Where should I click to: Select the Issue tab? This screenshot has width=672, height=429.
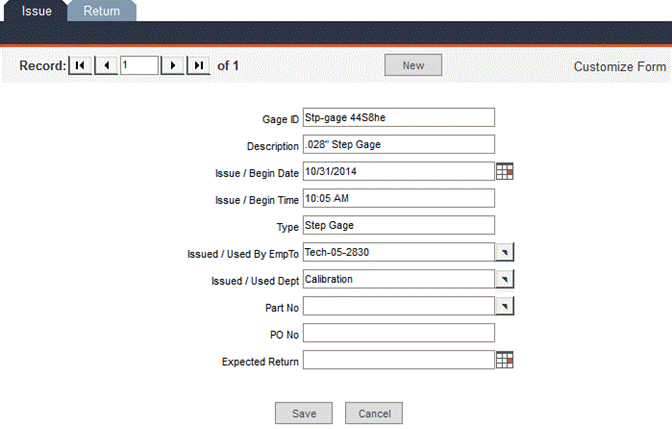pyautogui.click(x=37, y=11)
